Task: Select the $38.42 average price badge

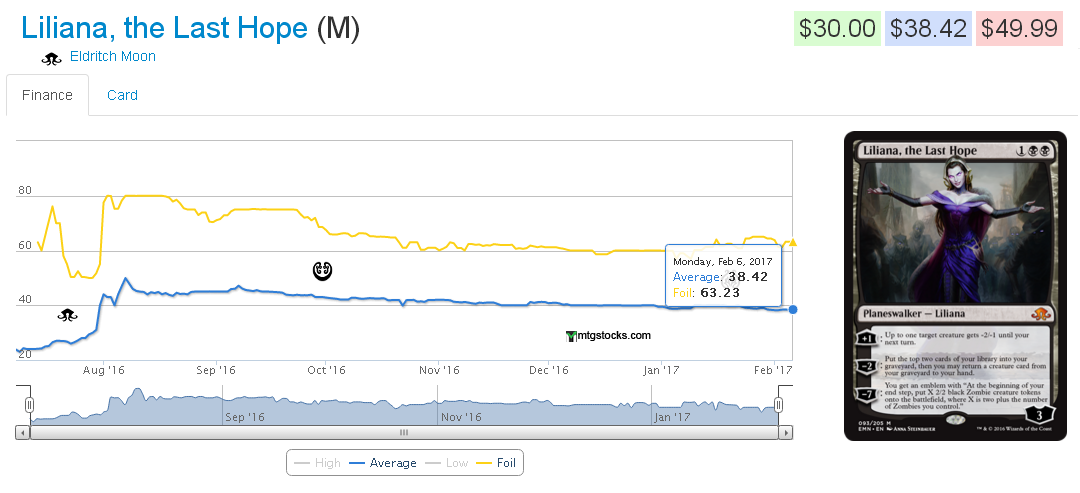Action: click(928, 28)
